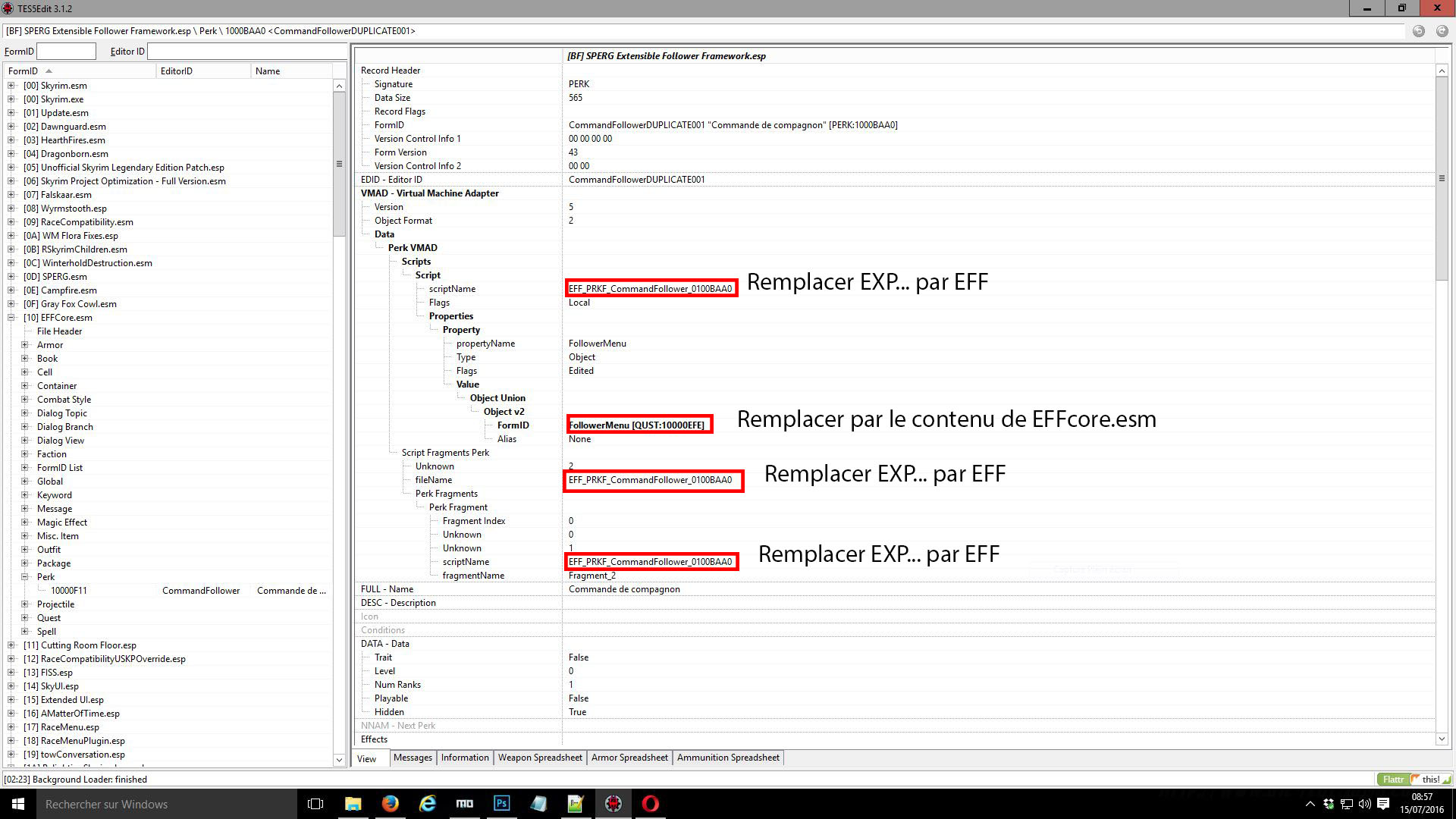Click the fileName value EFF_PRKF_CommandFollower_0100BAA0

pos(650,480)
